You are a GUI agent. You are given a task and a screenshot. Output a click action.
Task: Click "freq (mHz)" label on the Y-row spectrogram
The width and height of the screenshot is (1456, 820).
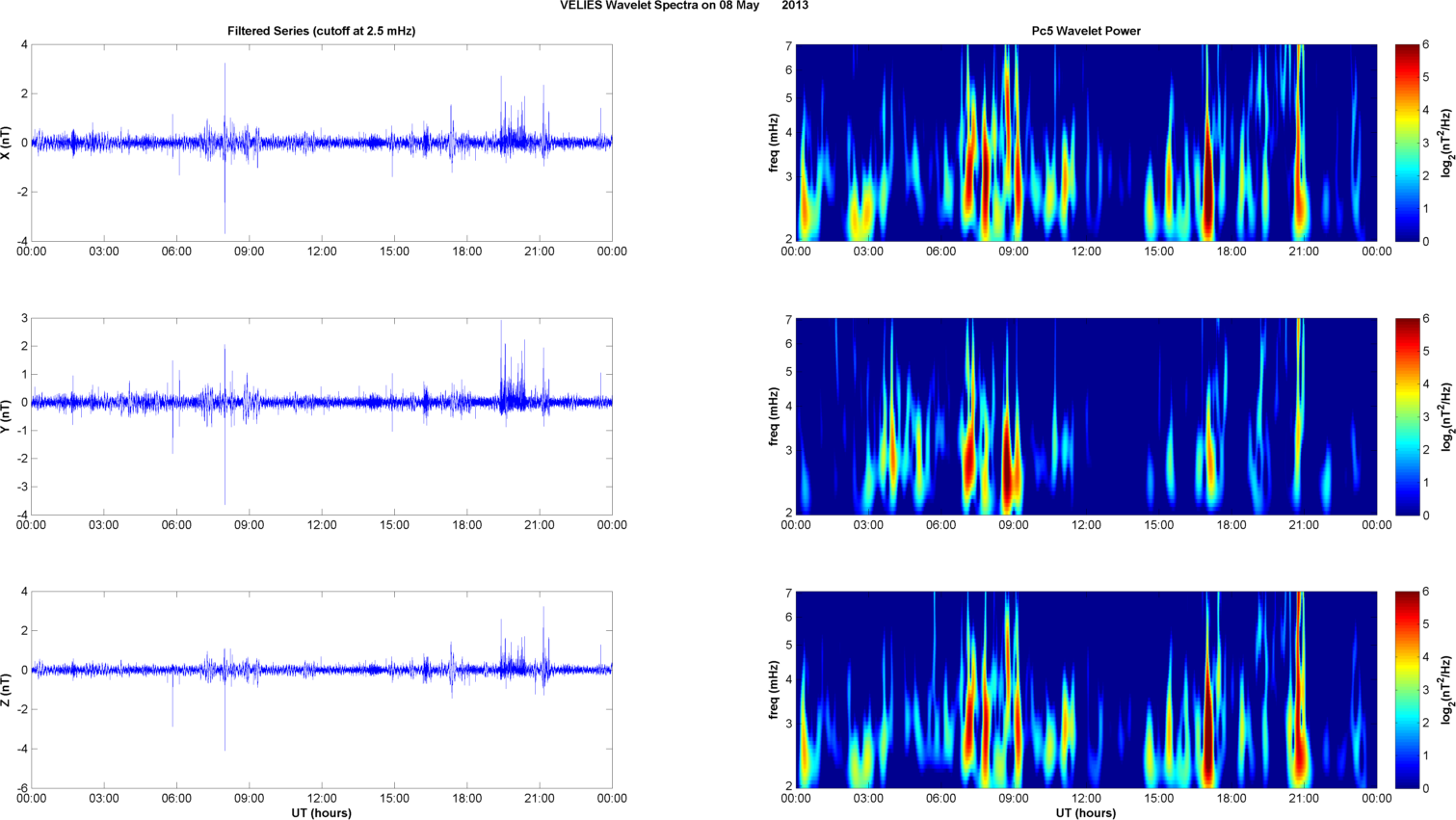(x=774, y=416)
